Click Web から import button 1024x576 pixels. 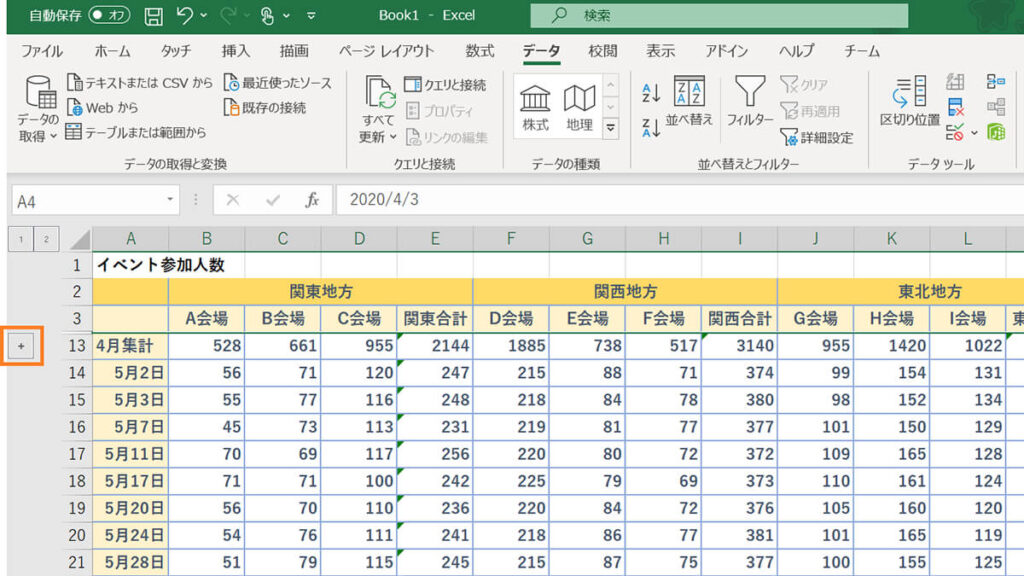coord(102,108)
